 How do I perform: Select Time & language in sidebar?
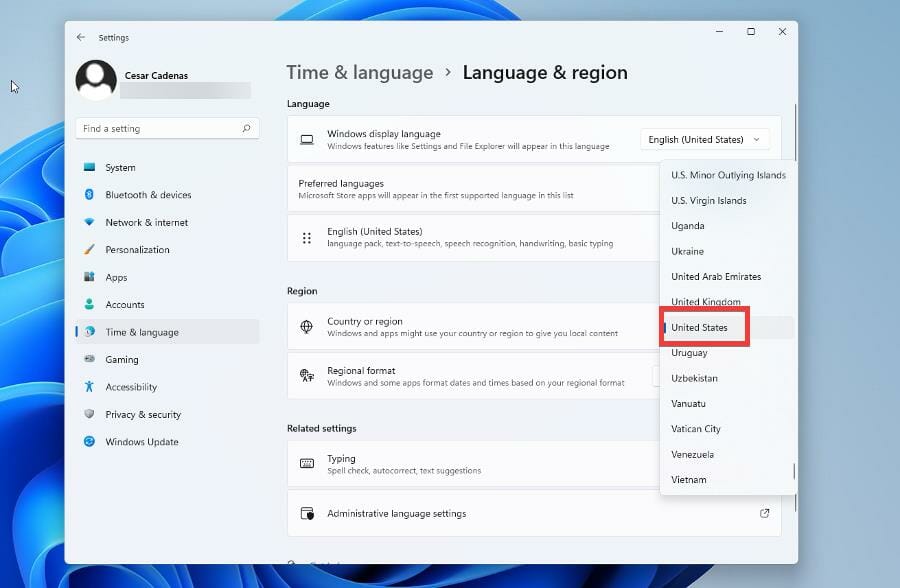(167, 331)
